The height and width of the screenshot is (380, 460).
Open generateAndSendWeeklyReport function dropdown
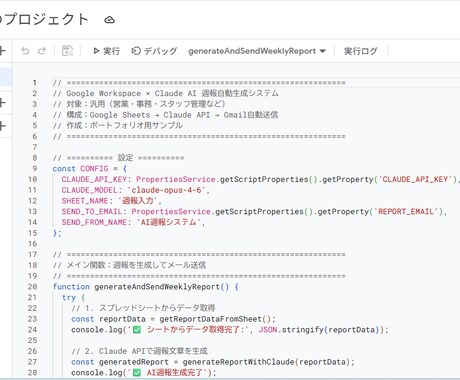(257, 51)
